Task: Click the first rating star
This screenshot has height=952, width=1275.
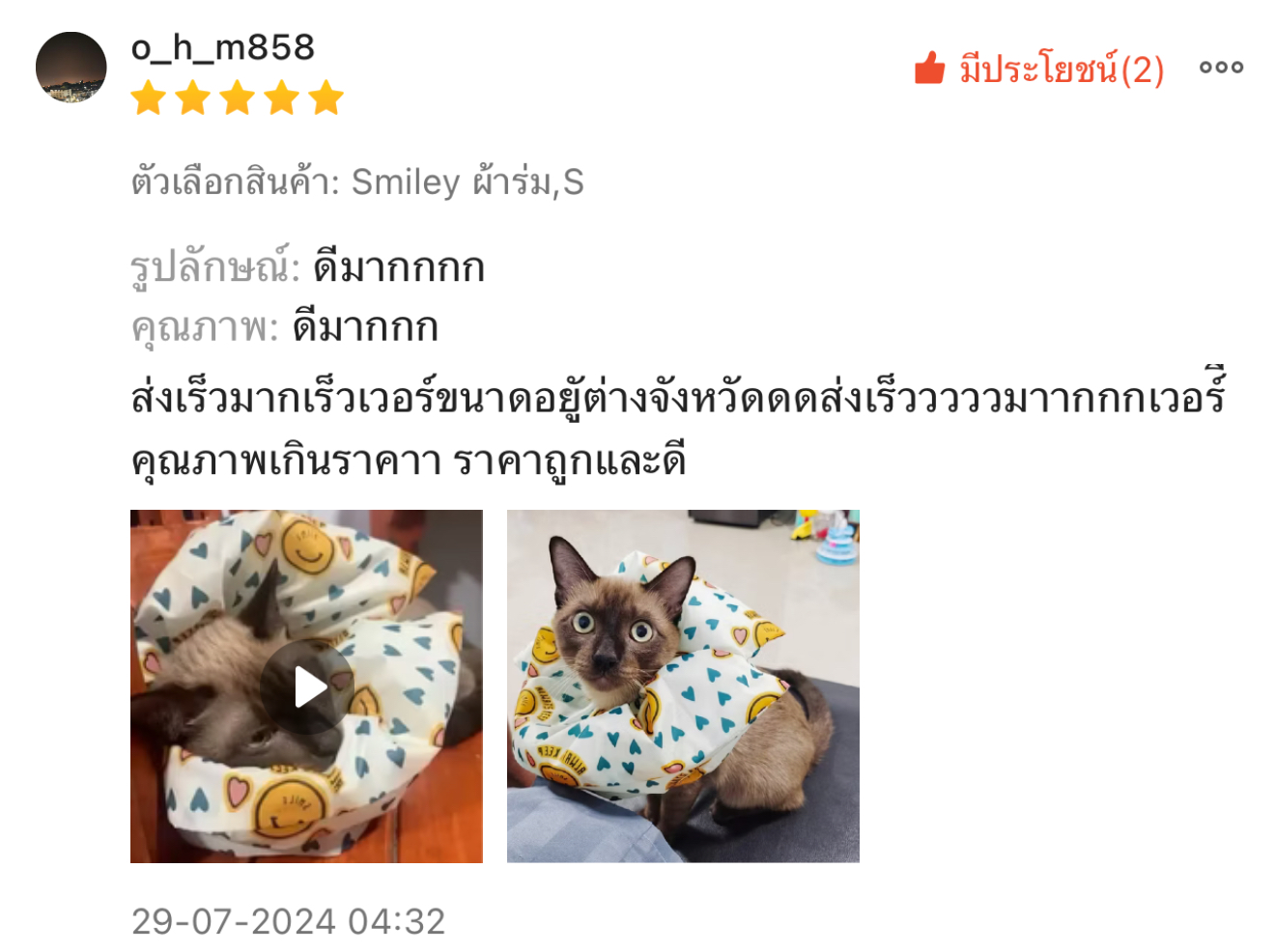Action: 149,98
